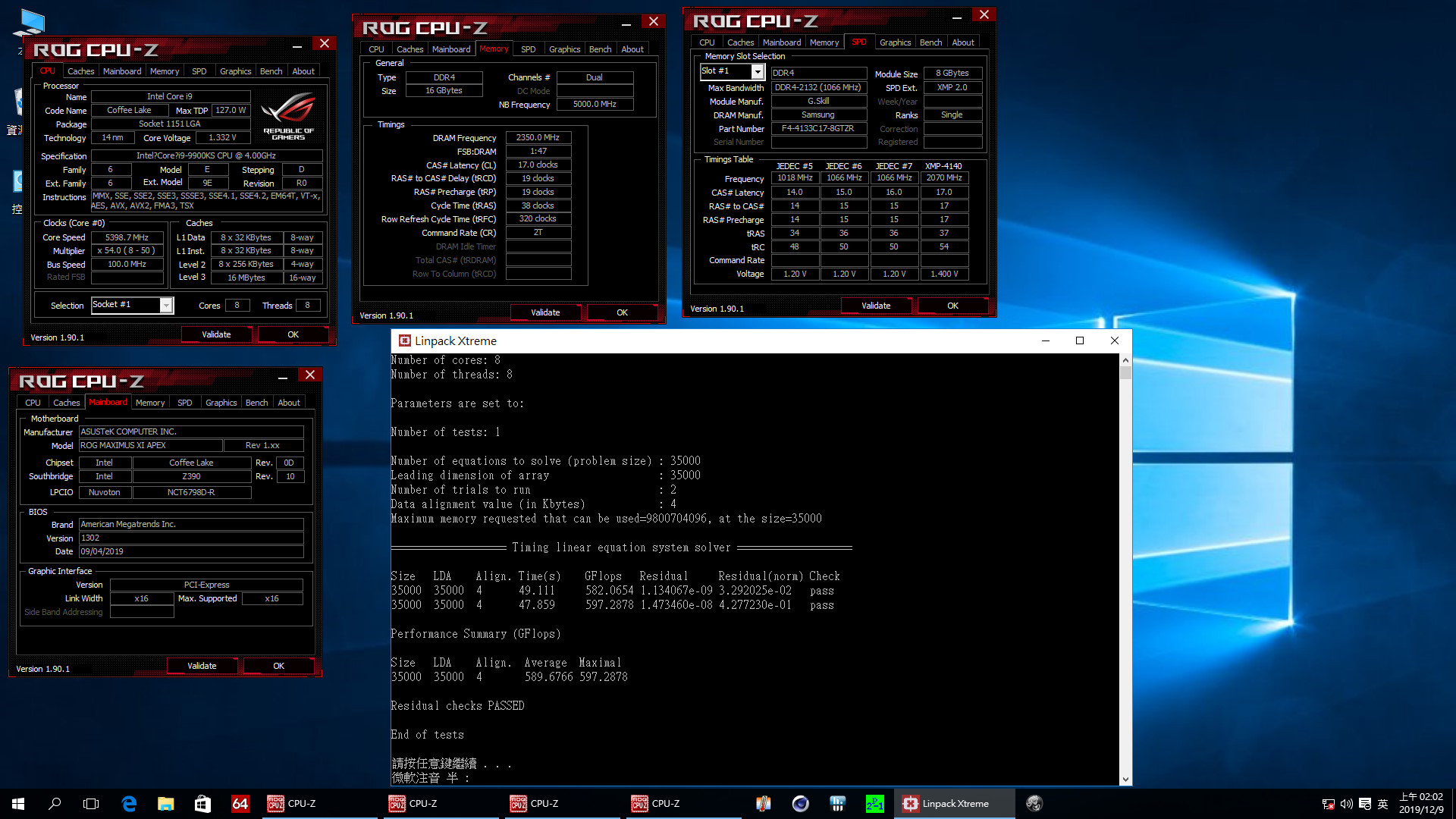Click the Republic of Gamers logo in CPU tab

tap(288, 115)
